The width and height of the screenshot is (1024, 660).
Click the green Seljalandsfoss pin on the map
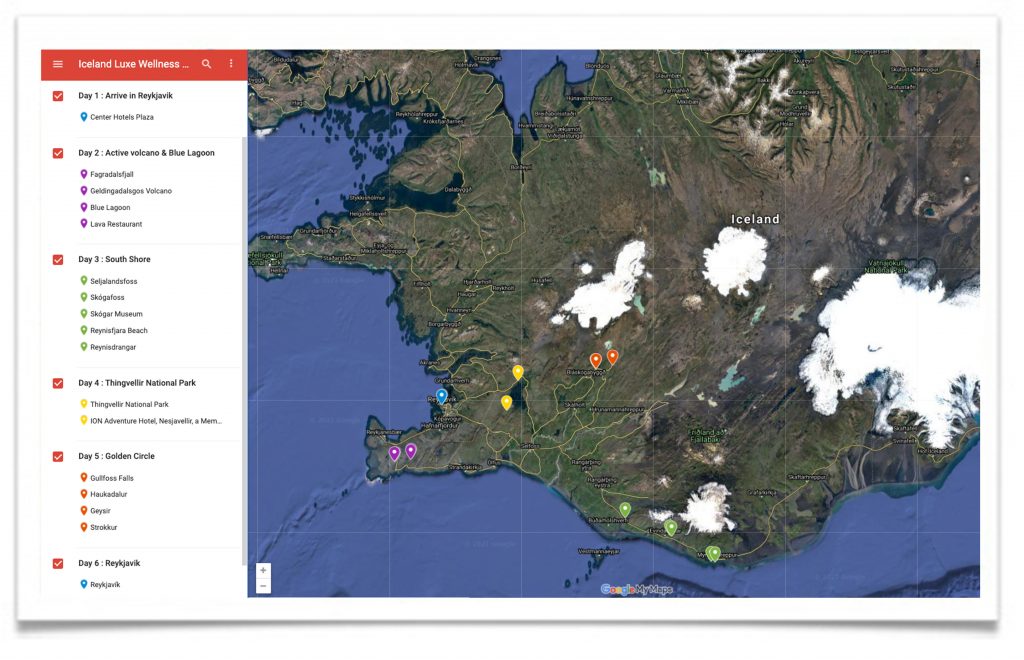click(625, 509)
